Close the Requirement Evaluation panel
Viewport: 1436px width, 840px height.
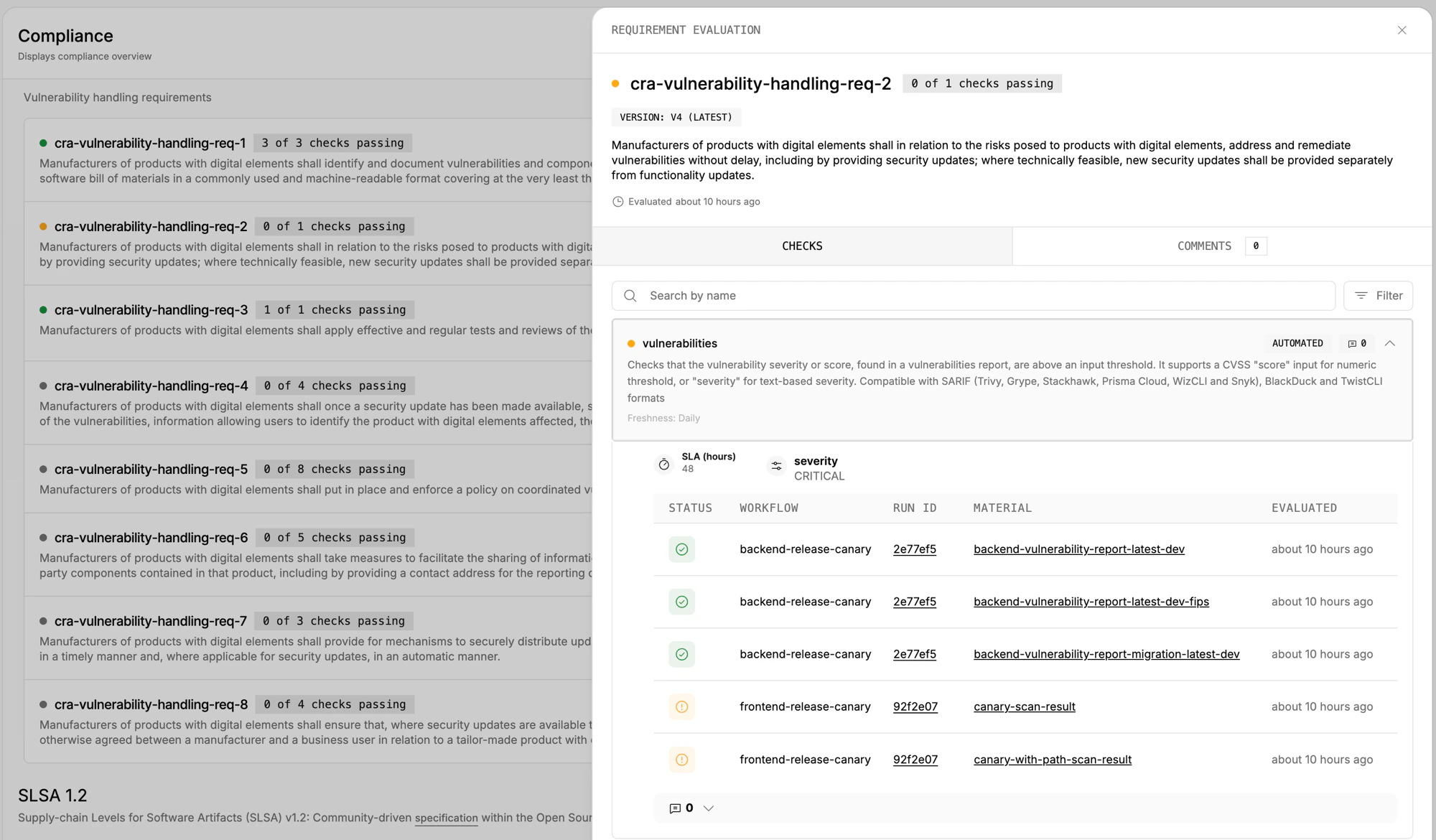click(x=1402, y=30)
